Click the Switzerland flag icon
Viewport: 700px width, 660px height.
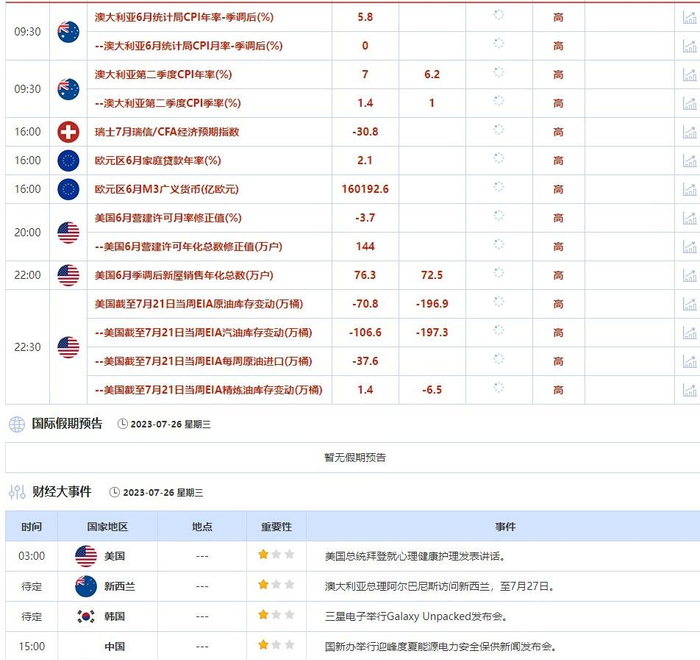(68, 132)
